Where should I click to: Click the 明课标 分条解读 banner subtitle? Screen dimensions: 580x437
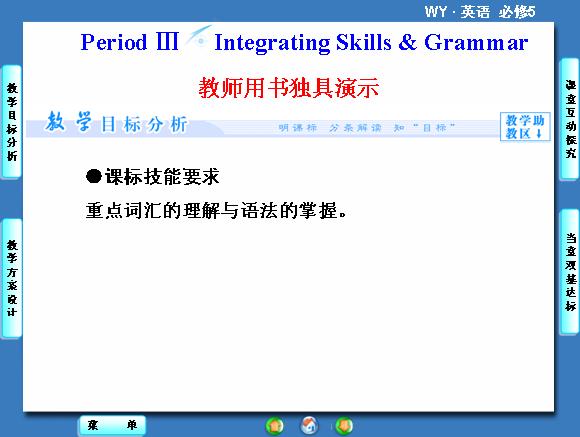pyautogui.click(x=367, y=128)
